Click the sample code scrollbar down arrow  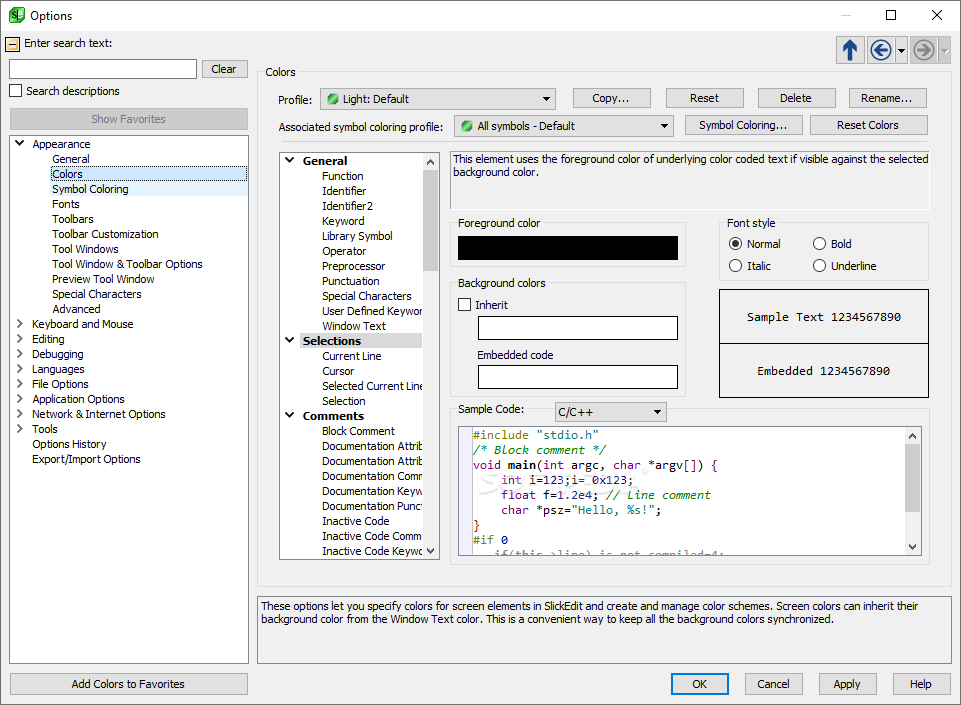point(913,546)
